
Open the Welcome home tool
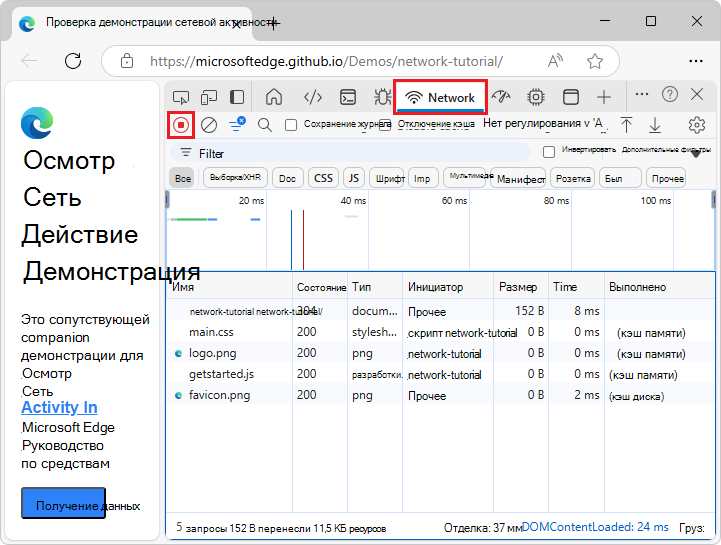click(x=274, y=97)
